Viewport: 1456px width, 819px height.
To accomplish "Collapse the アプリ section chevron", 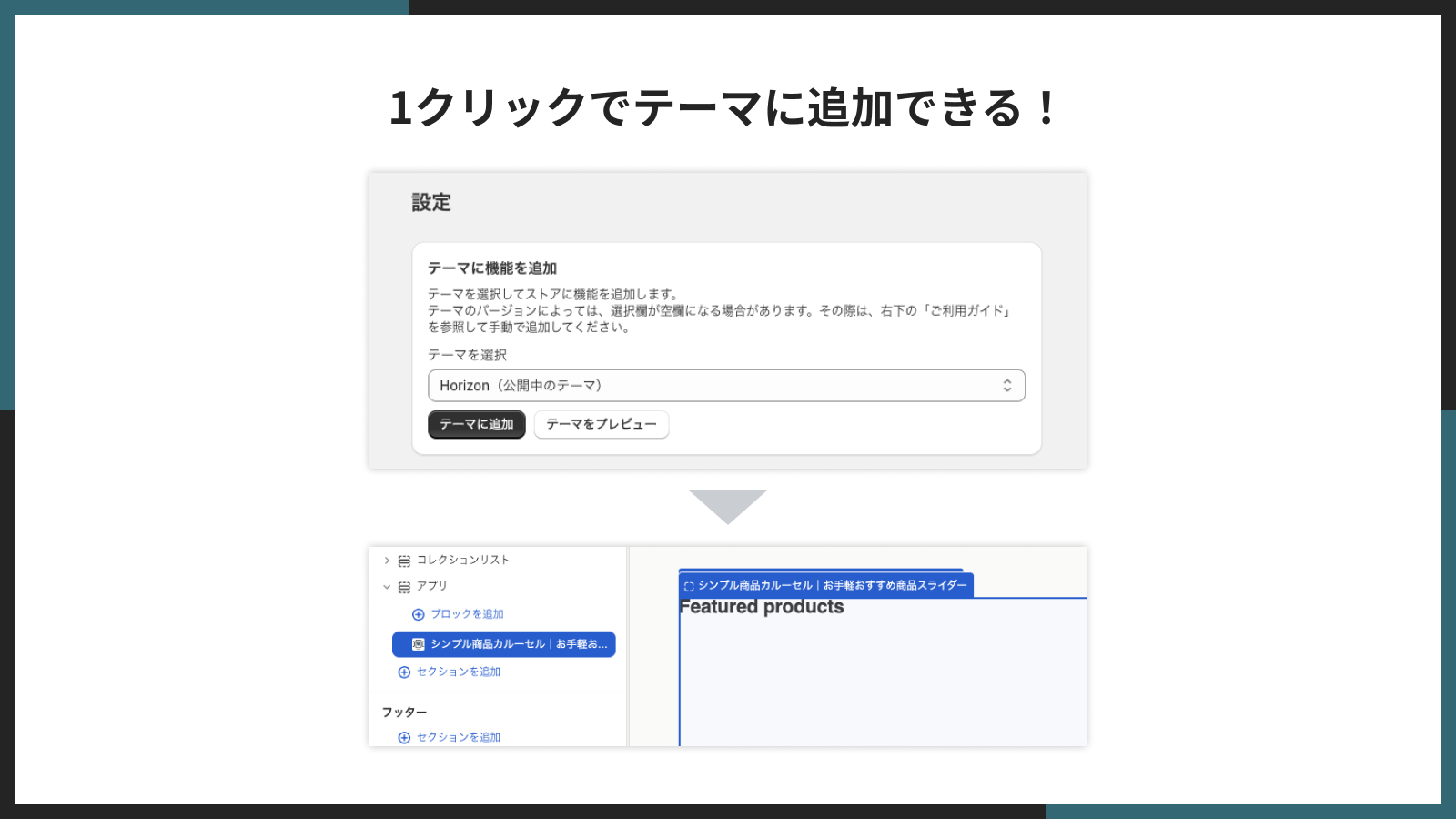I will (387, 587).
